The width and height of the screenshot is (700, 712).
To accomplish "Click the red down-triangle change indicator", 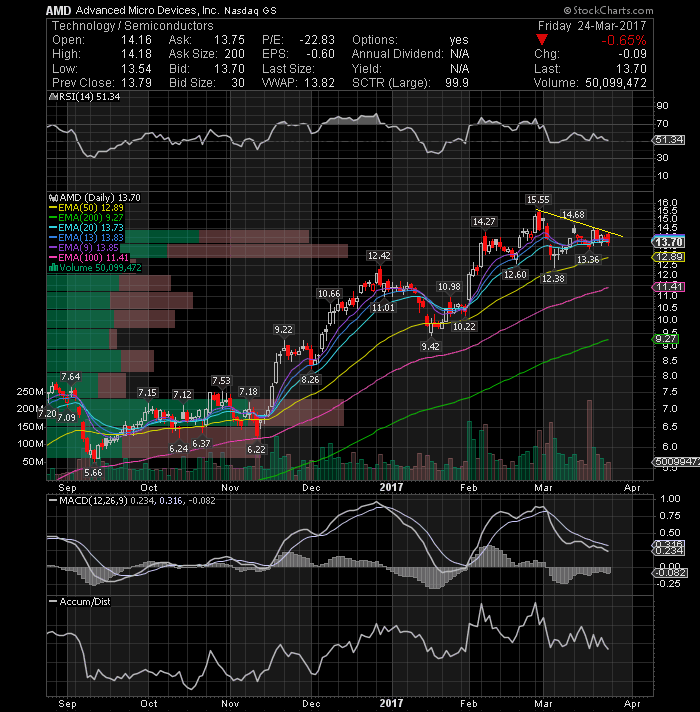I will point(542,40).
